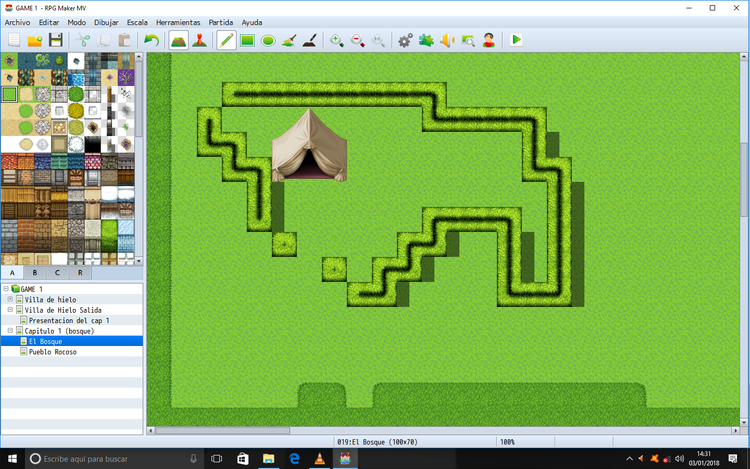Open File Explorer from taskbar
This screenshot has height=469, width=750.
(268, 459)
